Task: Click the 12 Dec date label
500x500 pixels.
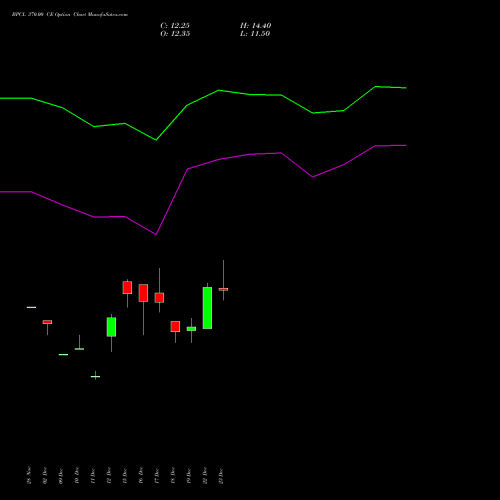Action: [x=109, y=475]
